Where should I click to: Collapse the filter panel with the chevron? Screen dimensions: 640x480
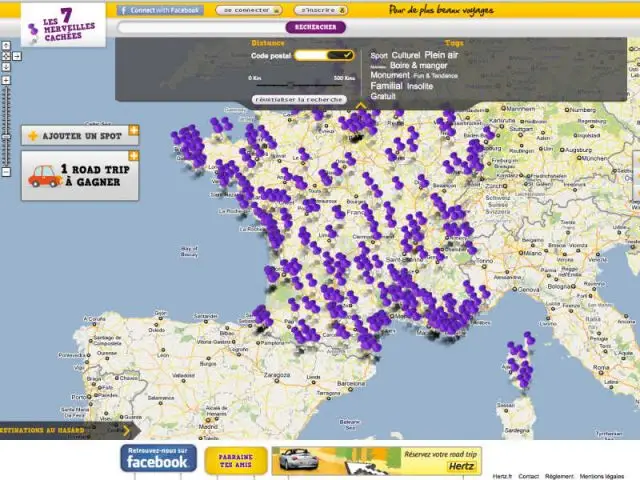pos(361,106)
